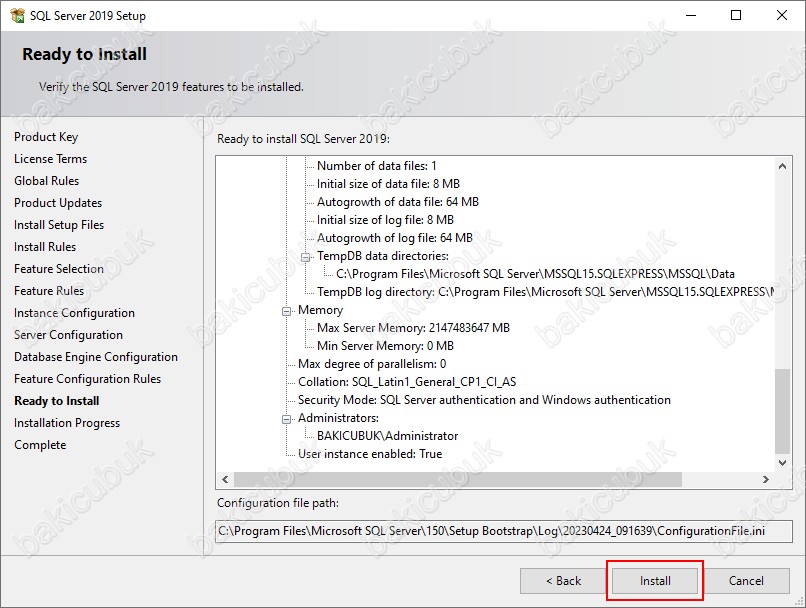806x608 pixels.
Task: Click the Install button
Action: pos(654,581)
